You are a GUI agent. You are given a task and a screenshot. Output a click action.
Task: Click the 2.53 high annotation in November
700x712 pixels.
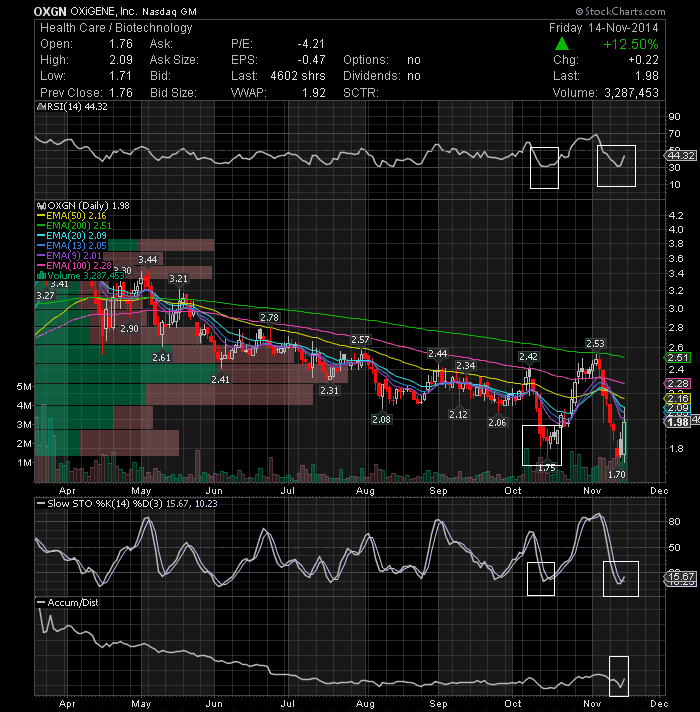595,343
